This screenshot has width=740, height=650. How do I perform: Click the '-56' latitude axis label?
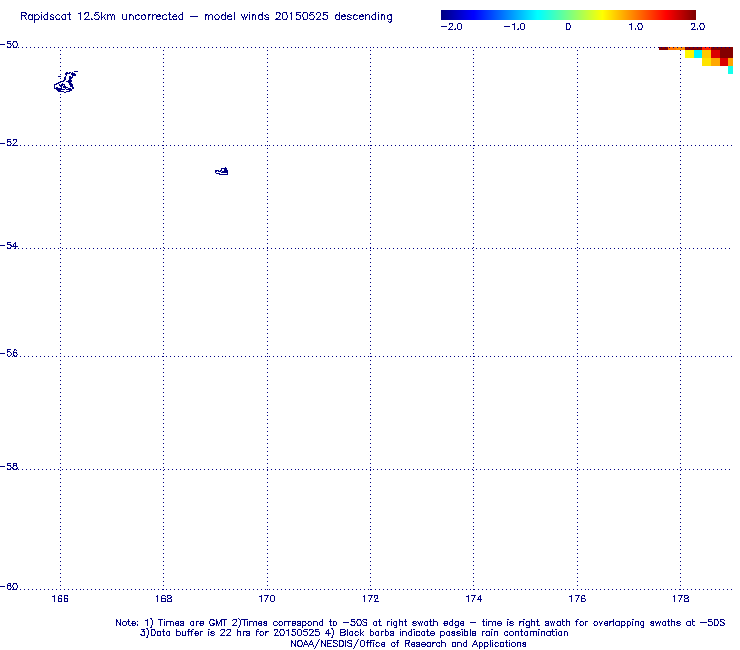[9, 354]
